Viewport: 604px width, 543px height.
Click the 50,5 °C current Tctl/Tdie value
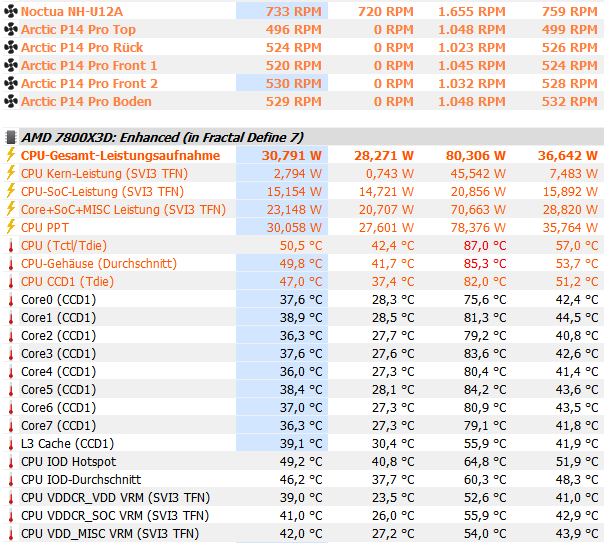pyautogui.click(x=301, y=246)
